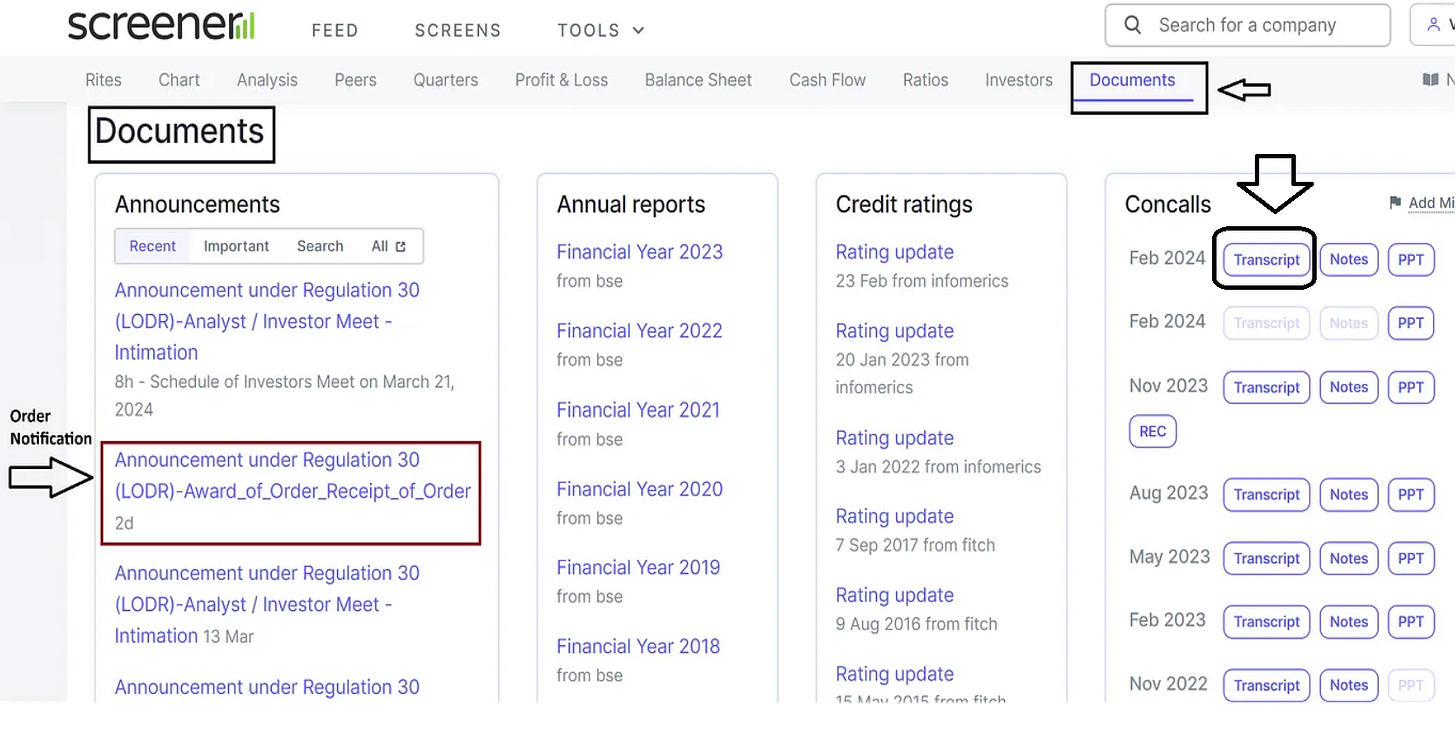This screenshot has height=752, width=1456.
Task: Click the search magnifier icon
Action: click(x=1132, y=25)
